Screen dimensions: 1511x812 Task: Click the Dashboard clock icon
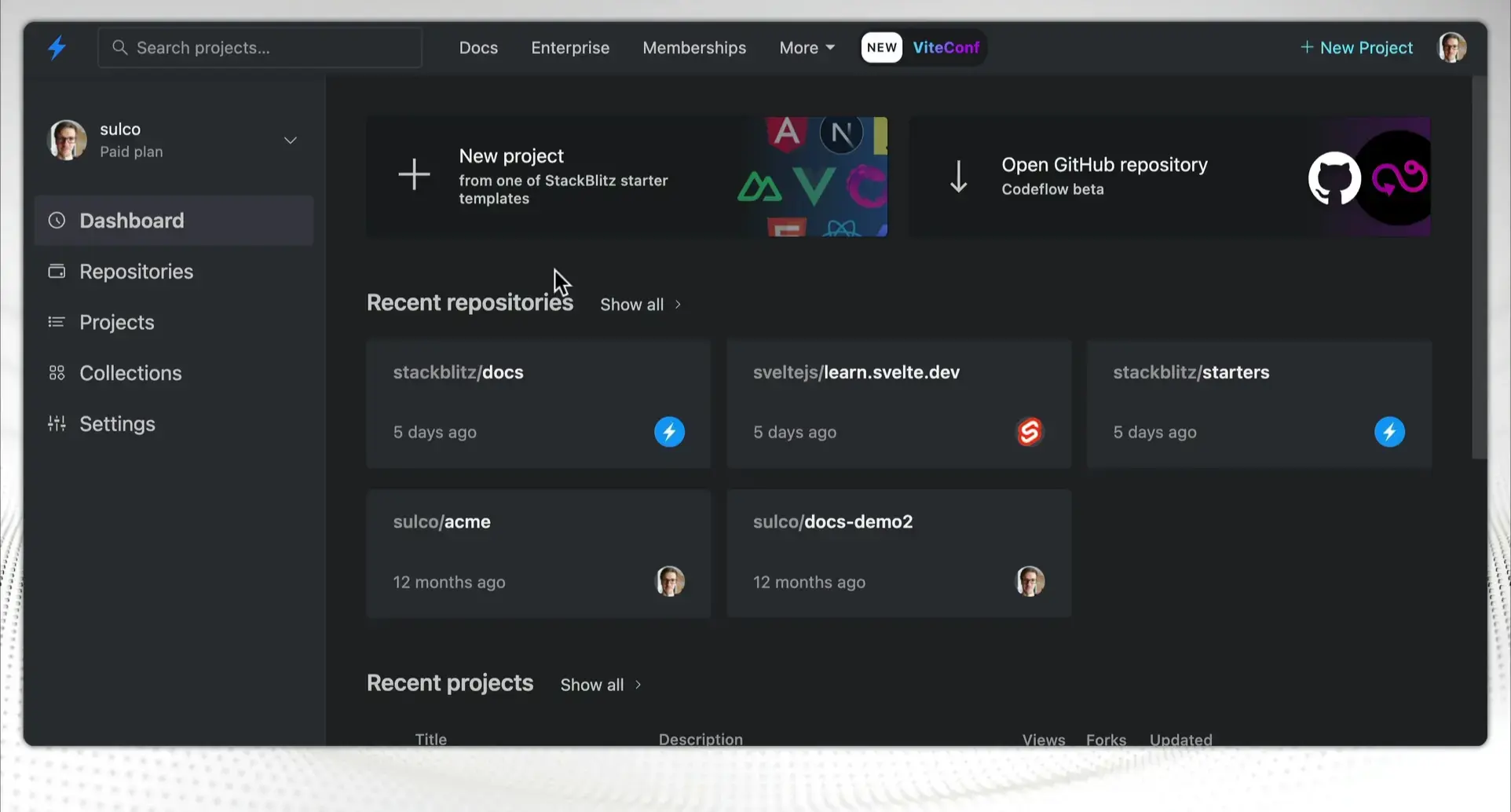coord(57,221)
